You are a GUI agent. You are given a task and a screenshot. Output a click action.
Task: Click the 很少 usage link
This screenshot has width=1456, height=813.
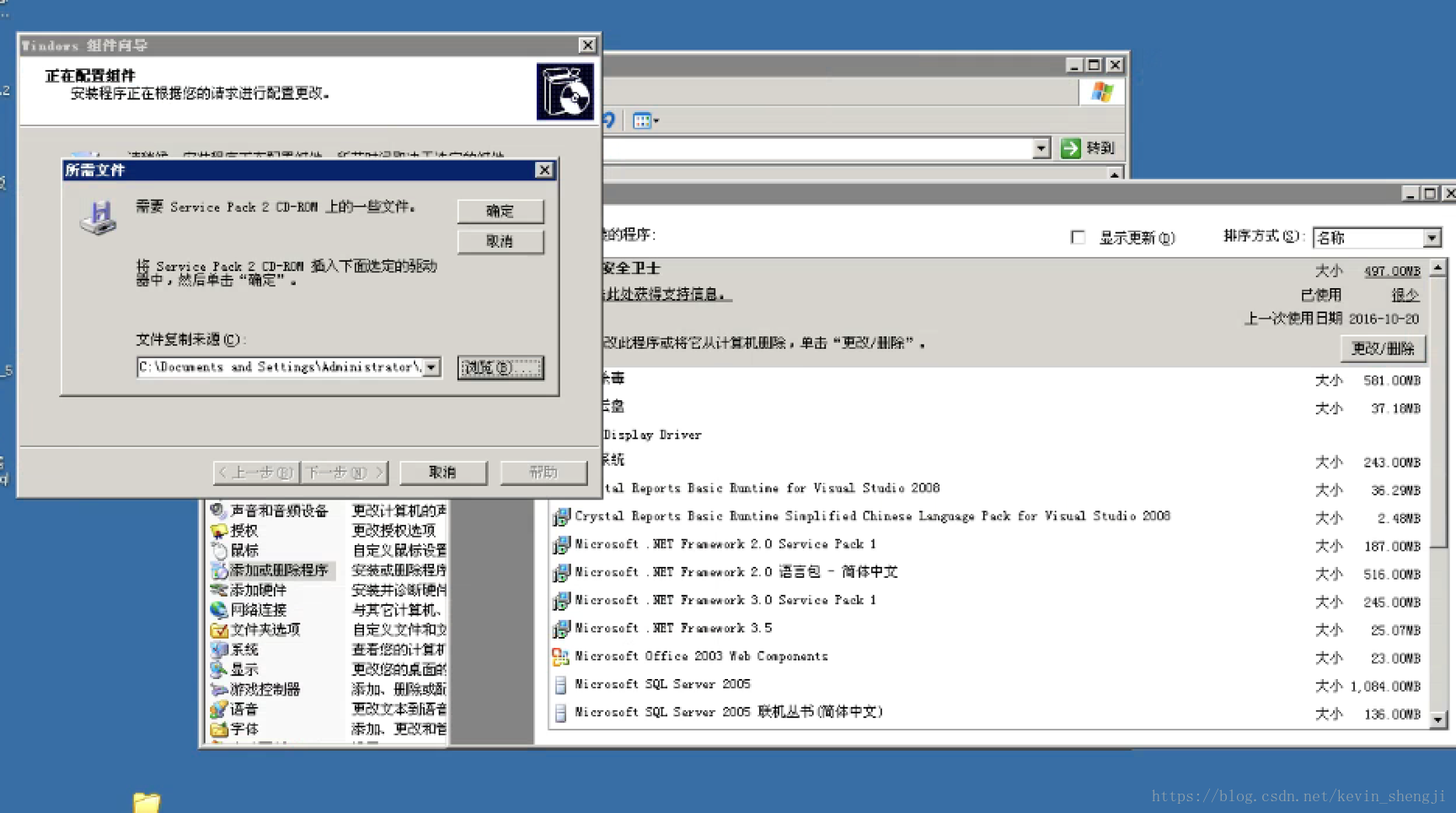pyautogui.click(x=1405, y=295)
